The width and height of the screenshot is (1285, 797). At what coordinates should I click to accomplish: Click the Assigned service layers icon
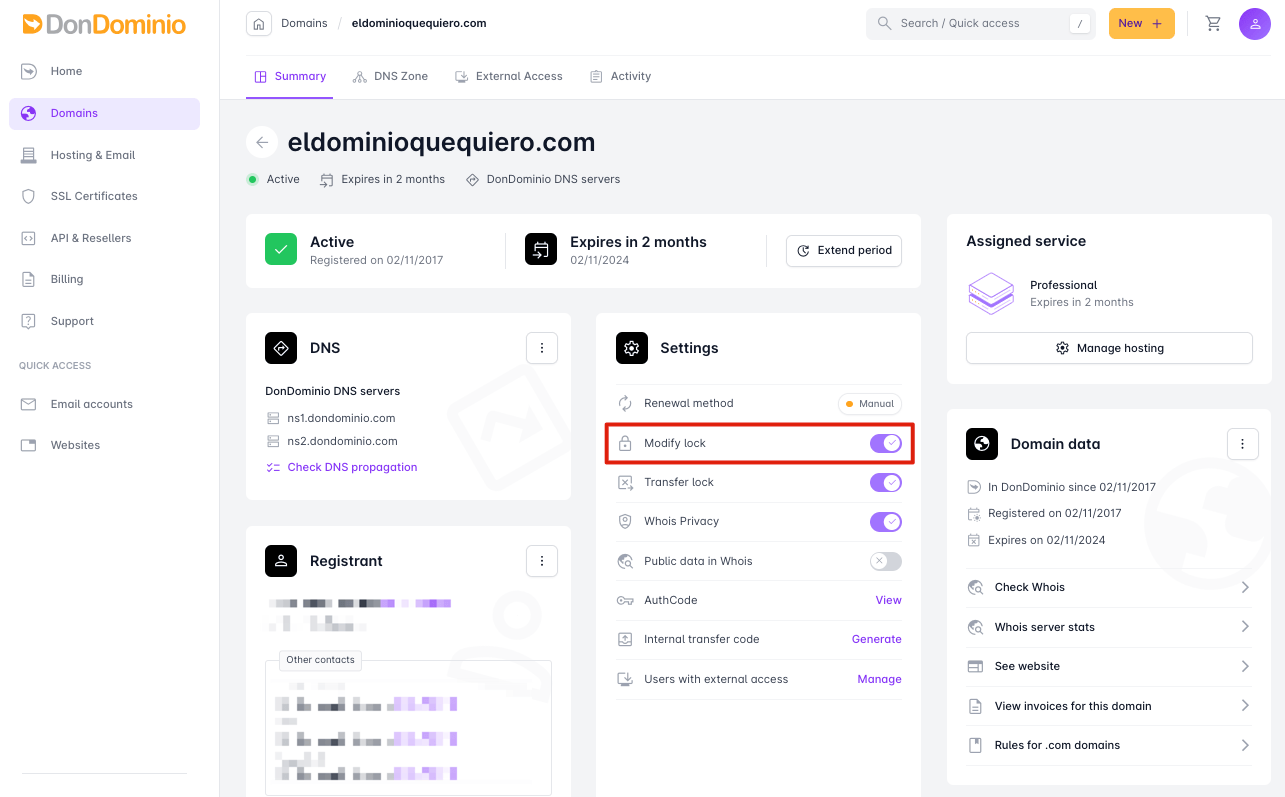[991, 293]
